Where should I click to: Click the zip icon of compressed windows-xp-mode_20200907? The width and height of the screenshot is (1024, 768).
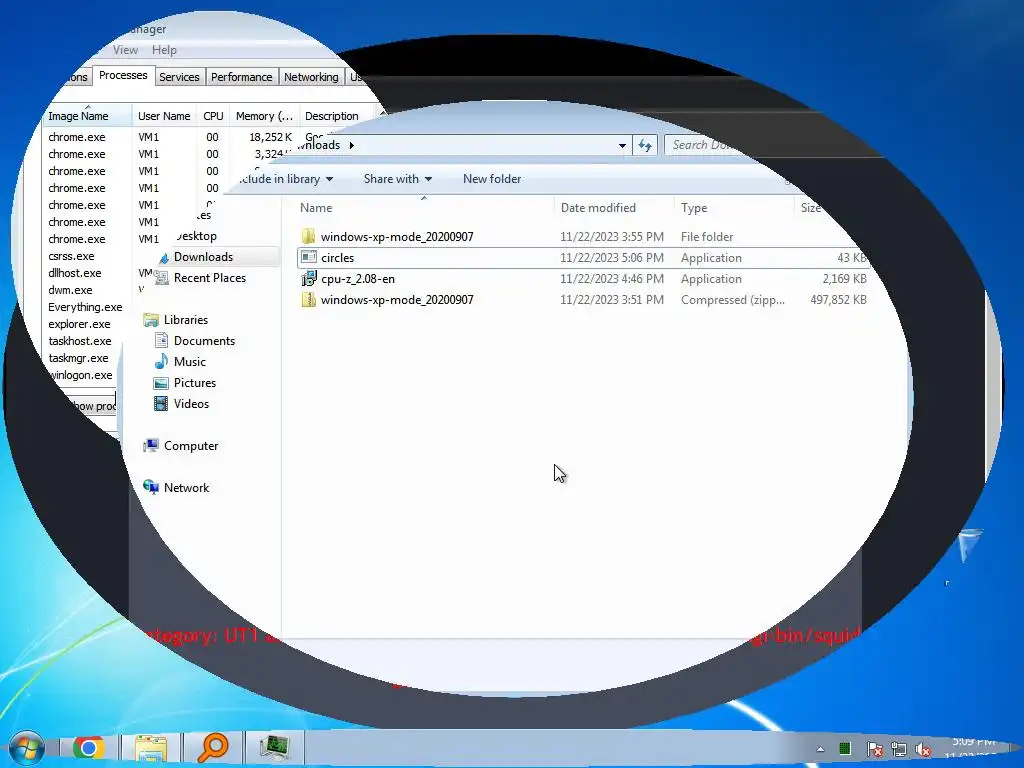(308, 300)
